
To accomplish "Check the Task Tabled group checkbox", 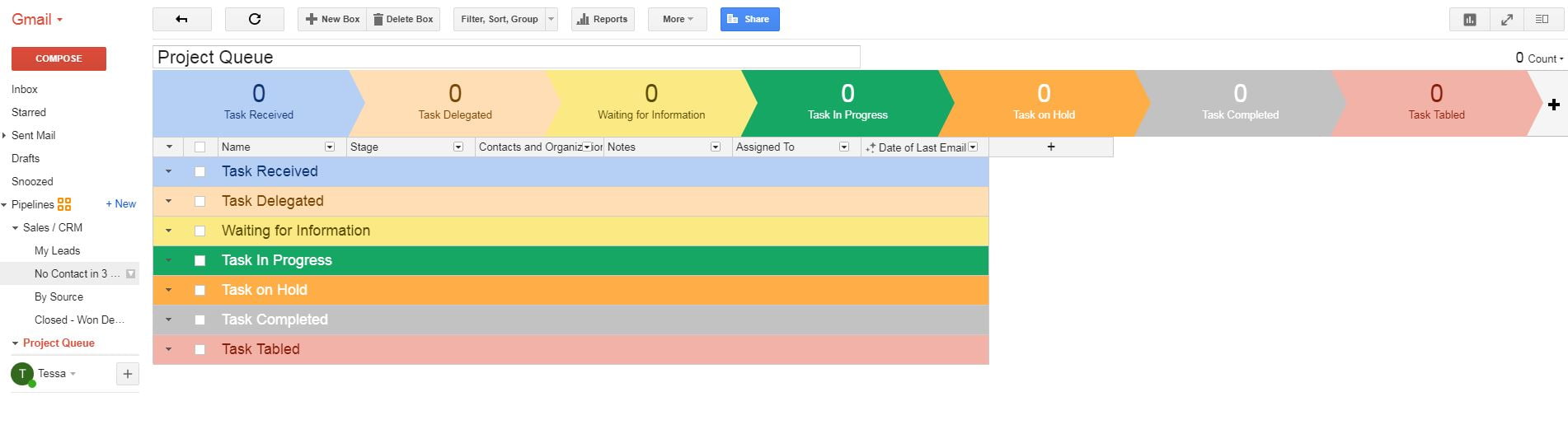I will click(200, 350).
